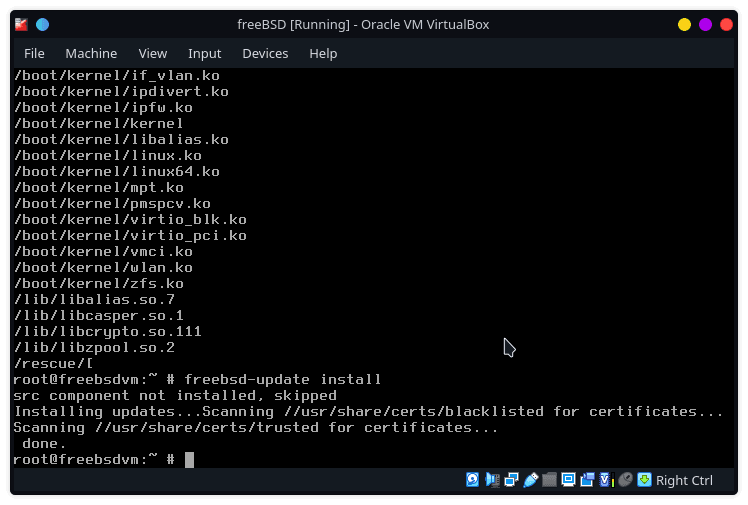Viewport: 748px width, 505px height.
Task: Click the audio status icon
Action: [x=492, y=480]
